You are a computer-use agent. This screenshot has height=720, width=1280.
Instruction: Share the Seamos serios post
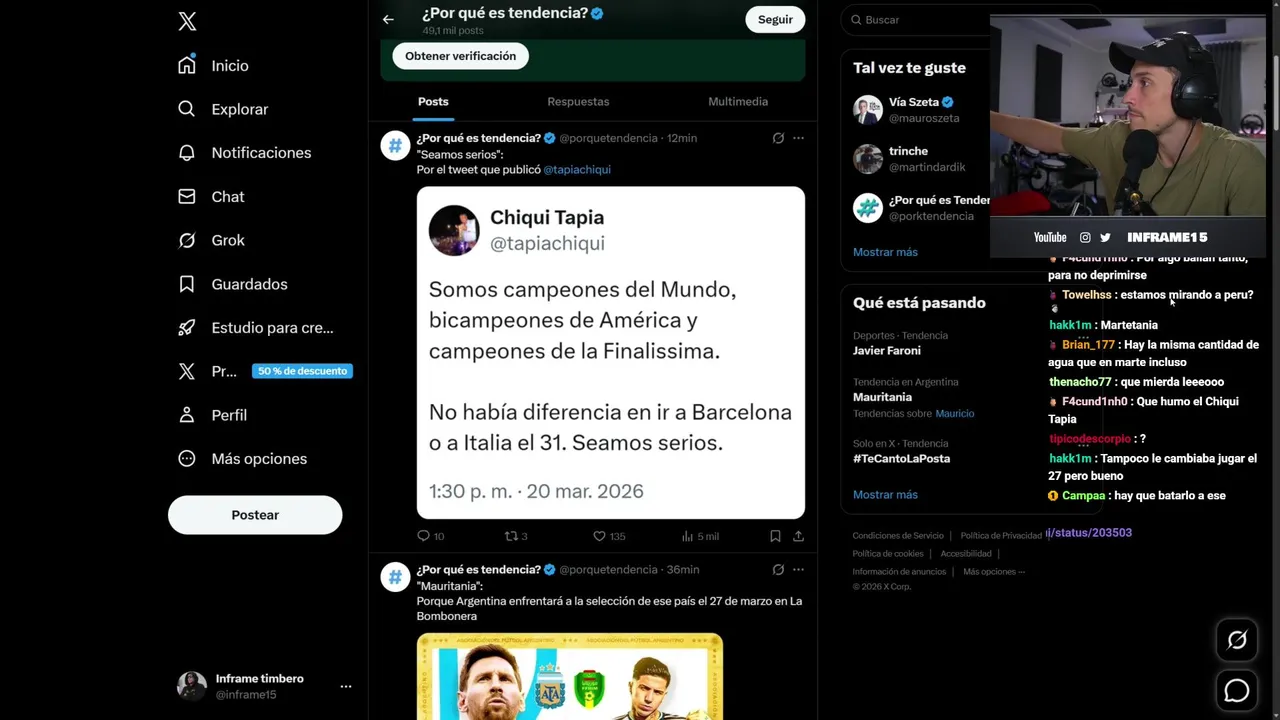point(798,536)
